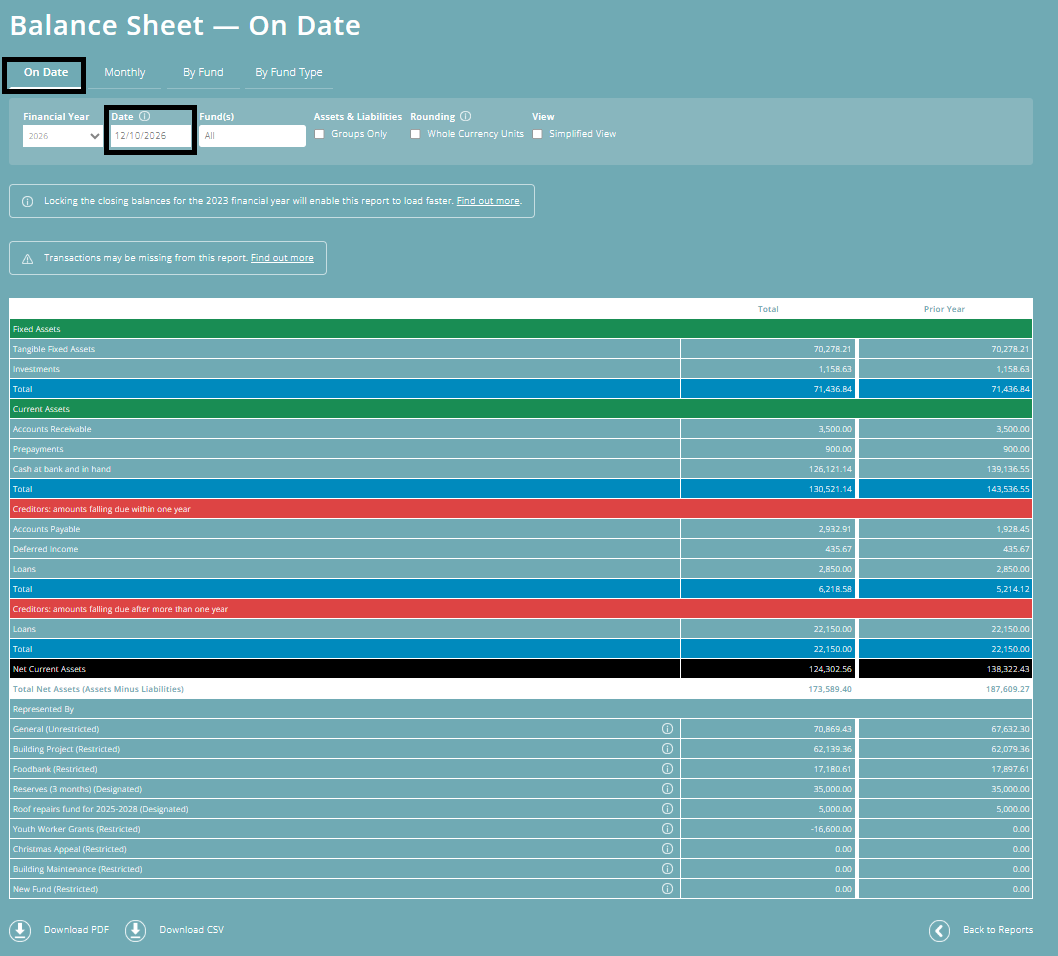Switch to the On Date tab
The width and height of the screenshot is (1058, 956).
pyautogui.click(x=46, y=72)
